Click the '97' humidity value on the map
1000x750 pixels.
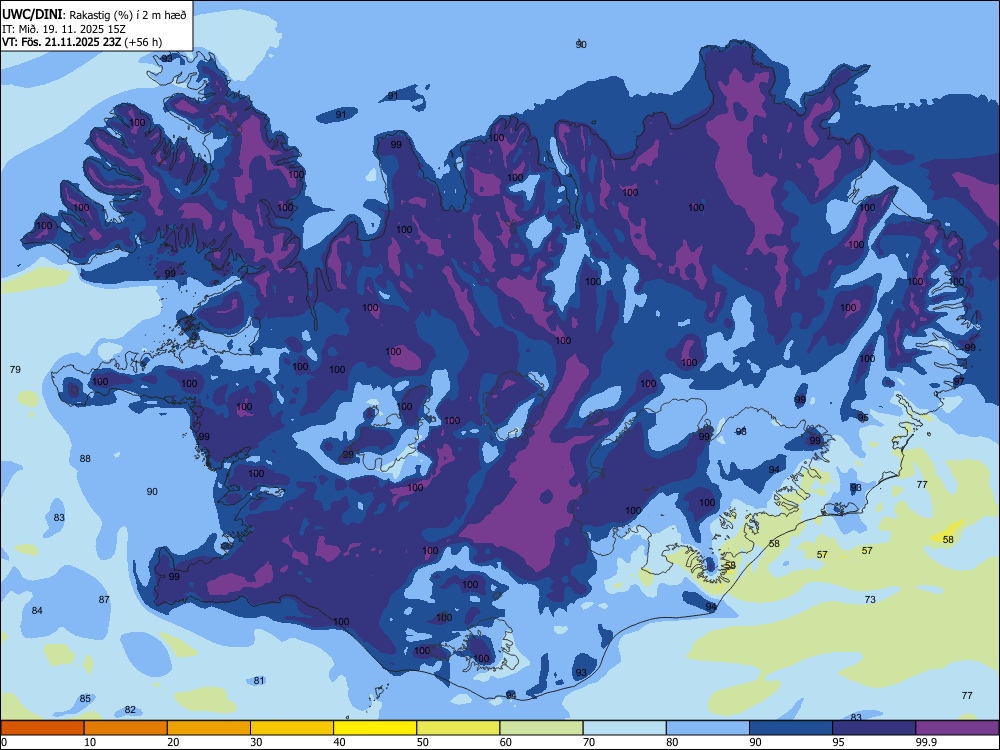(x=959, y=381)
